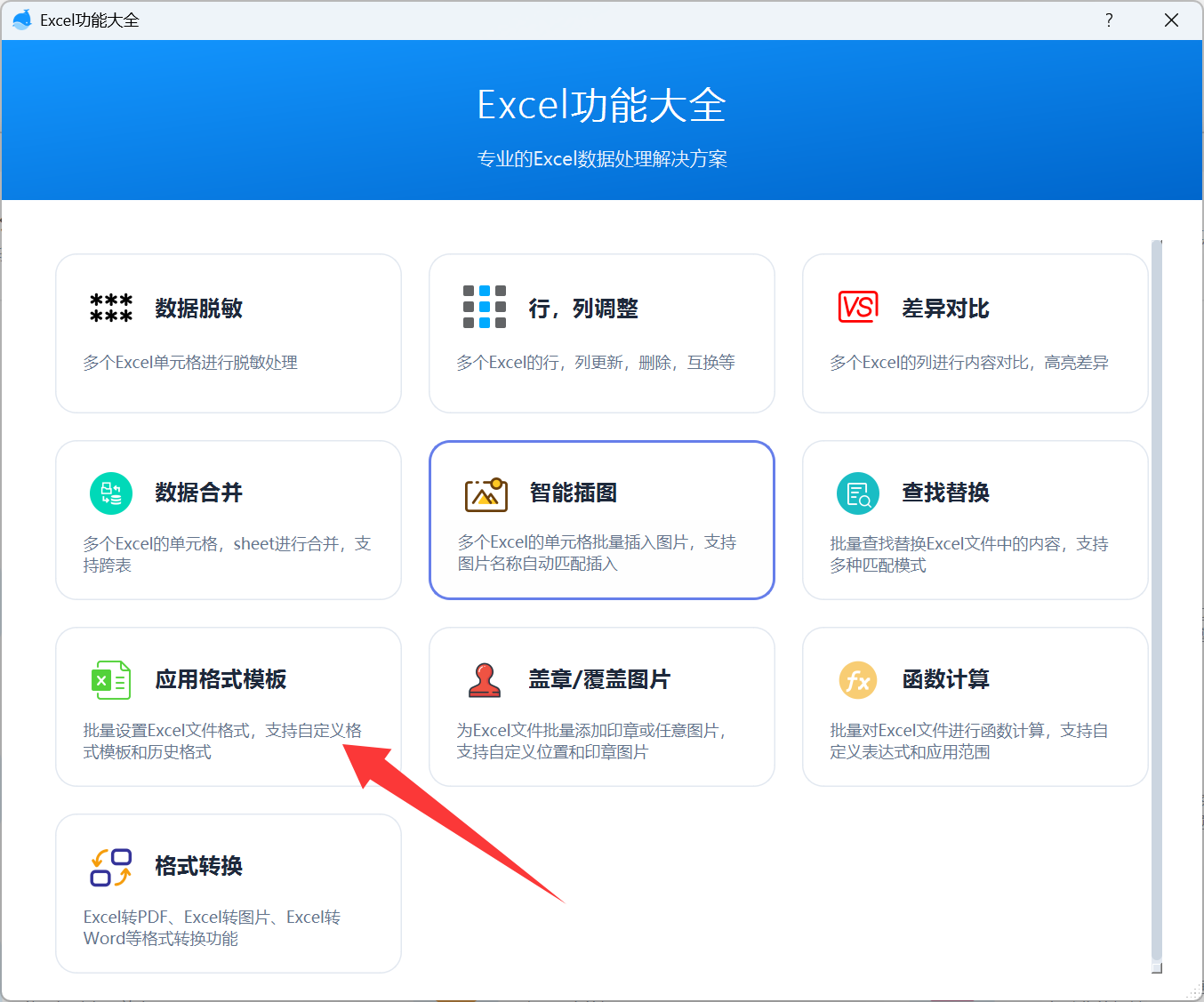The height and width of the screenshot is (1002, 1204).
Task: Click description starting 批量设置Excel文件格式
Action: tap(222, 741)
